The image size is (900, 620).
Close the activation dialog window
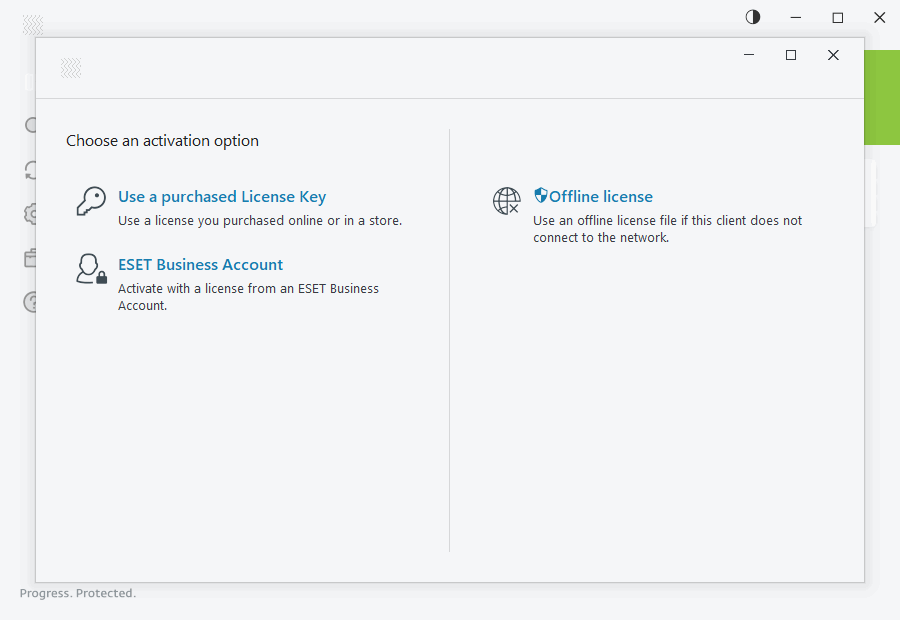tap(833, 55)
